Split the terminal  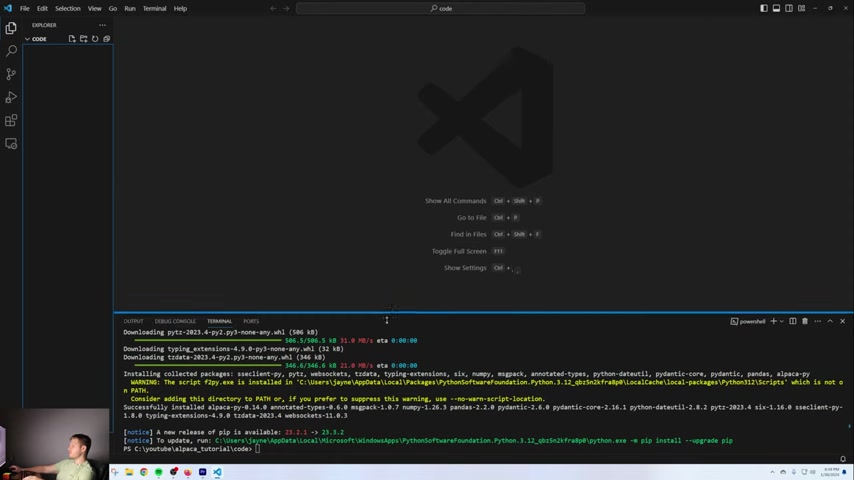click(x=792, y=321)
